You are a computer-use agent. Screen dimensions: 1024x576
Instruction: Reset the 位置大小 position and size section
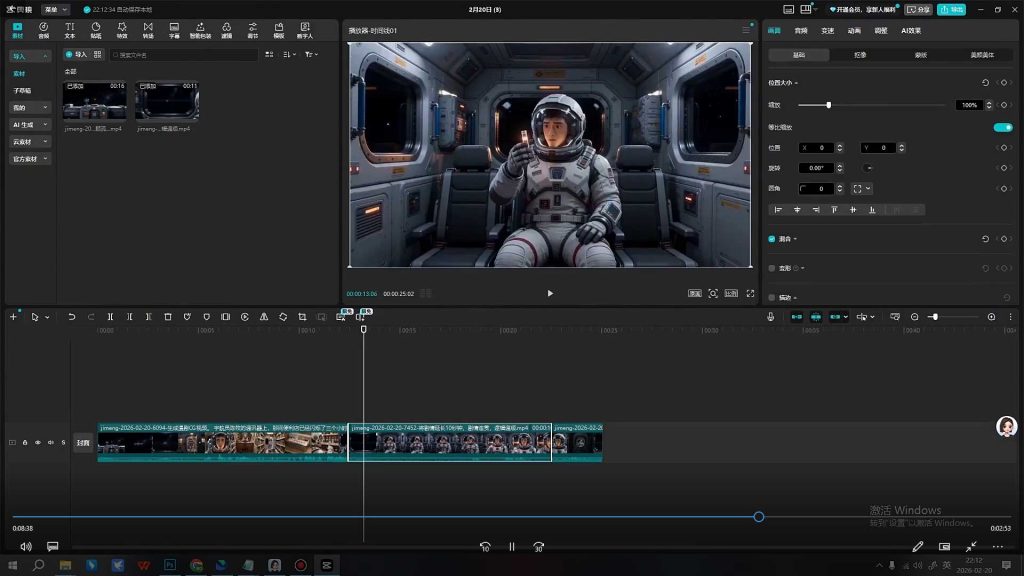985,82
